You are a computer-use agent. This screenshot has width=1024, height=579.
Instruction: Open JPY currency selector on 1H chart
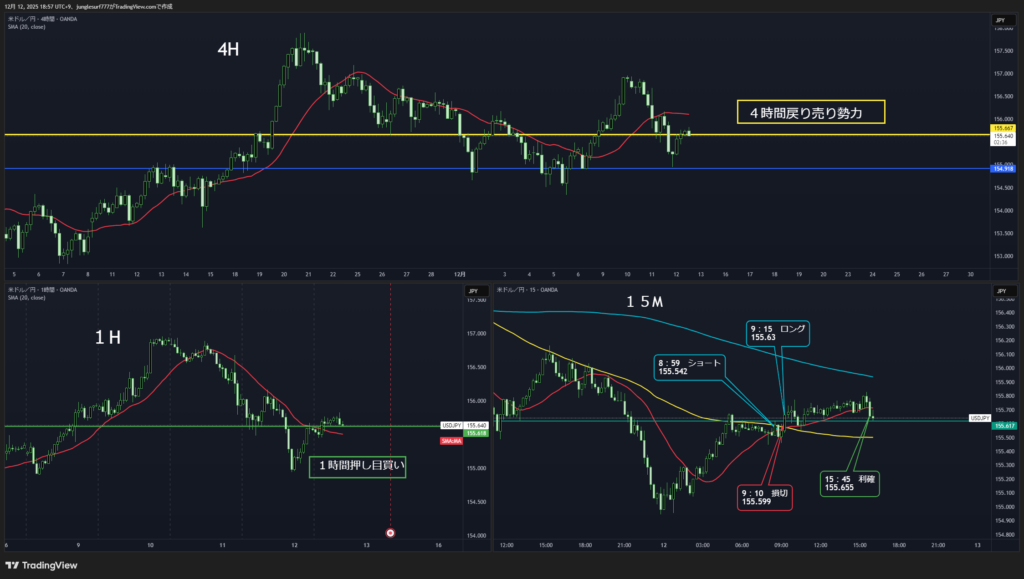[x=469, y=291]
